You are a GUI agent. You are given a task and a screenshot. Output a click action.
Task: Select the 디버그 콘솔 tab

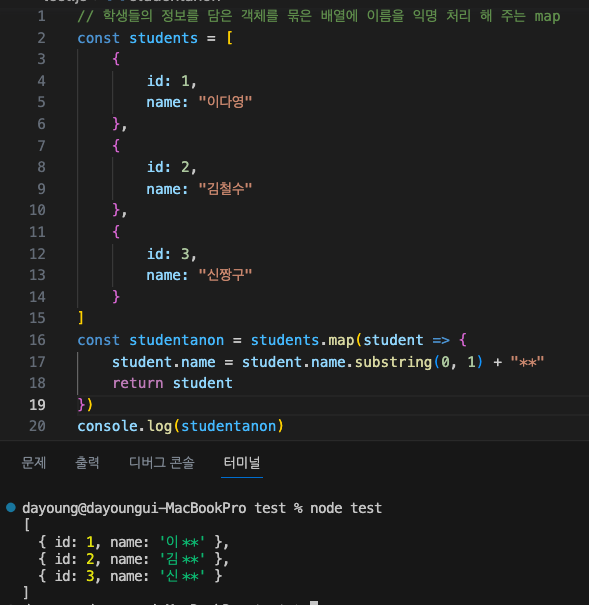(162, 462)
